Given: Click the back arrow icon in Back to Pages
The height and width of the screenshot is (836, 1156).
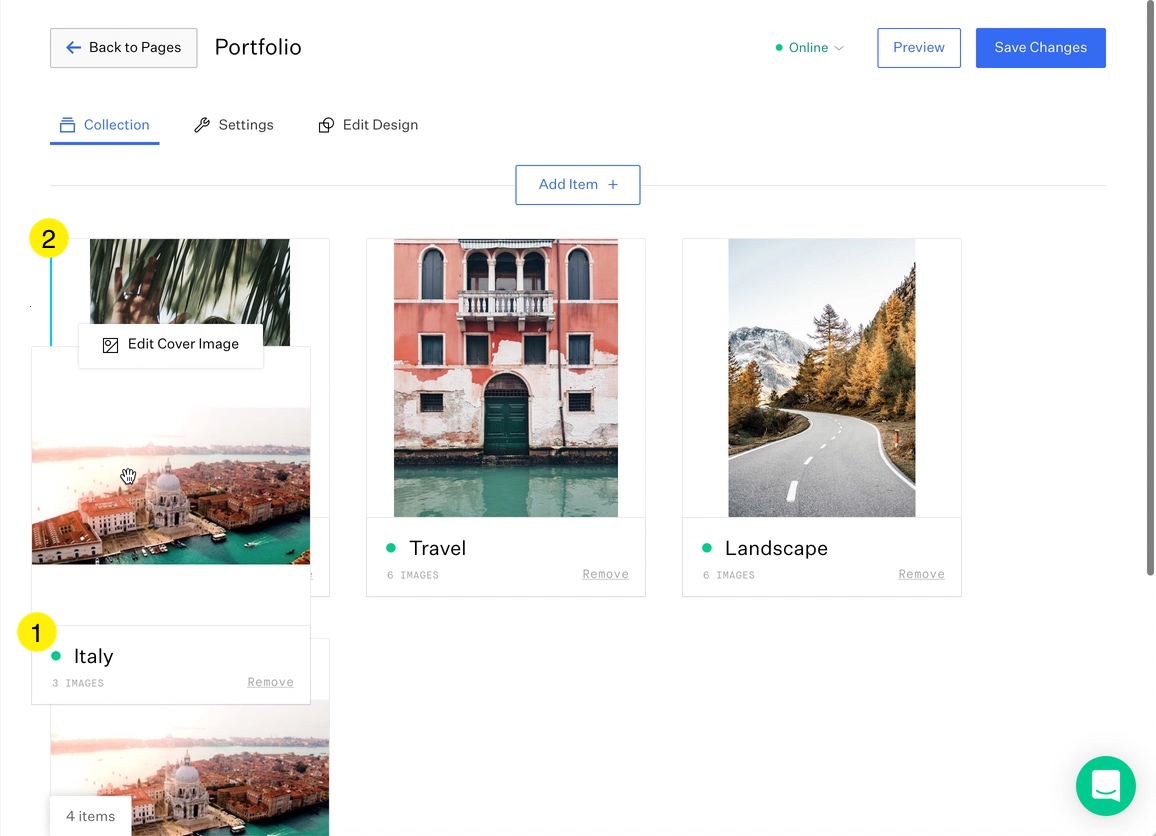Looking at the screenshot, I should (x=73, y=47).
